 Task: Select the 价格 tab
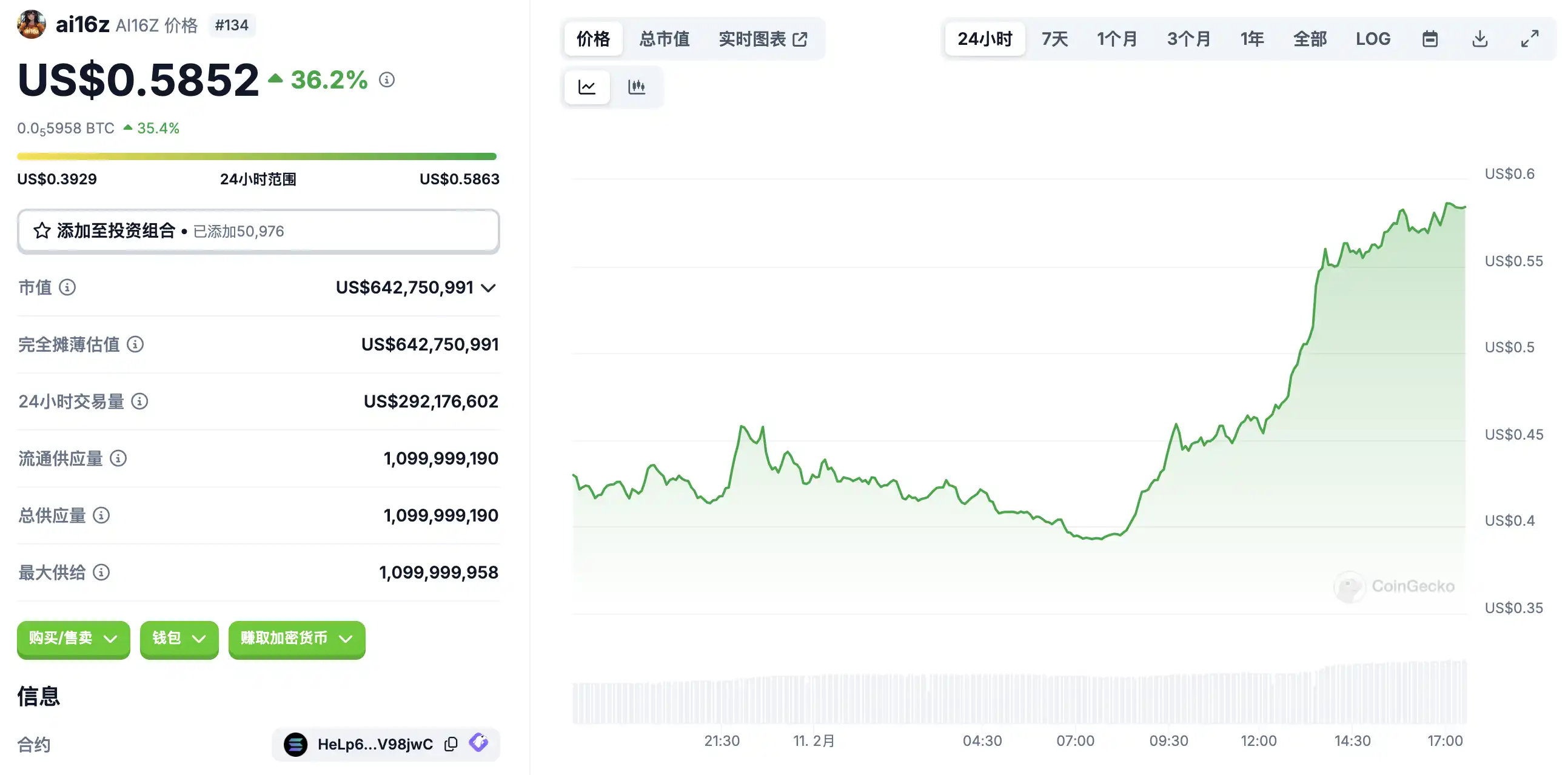coord(594,39)
